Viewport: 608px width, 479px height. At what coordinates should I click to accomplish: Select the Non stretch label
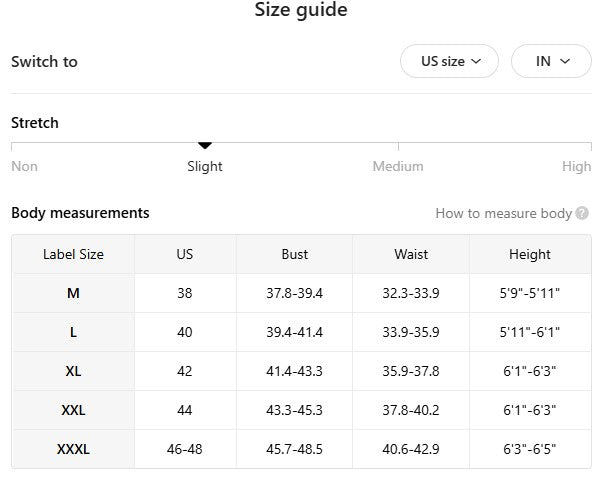(x=24, y=166)
